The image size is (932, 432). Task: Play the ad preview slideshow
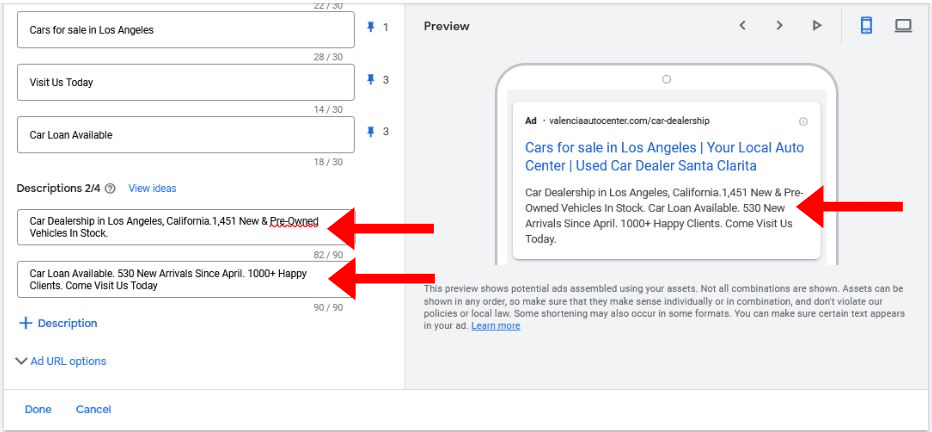point(817,26)
